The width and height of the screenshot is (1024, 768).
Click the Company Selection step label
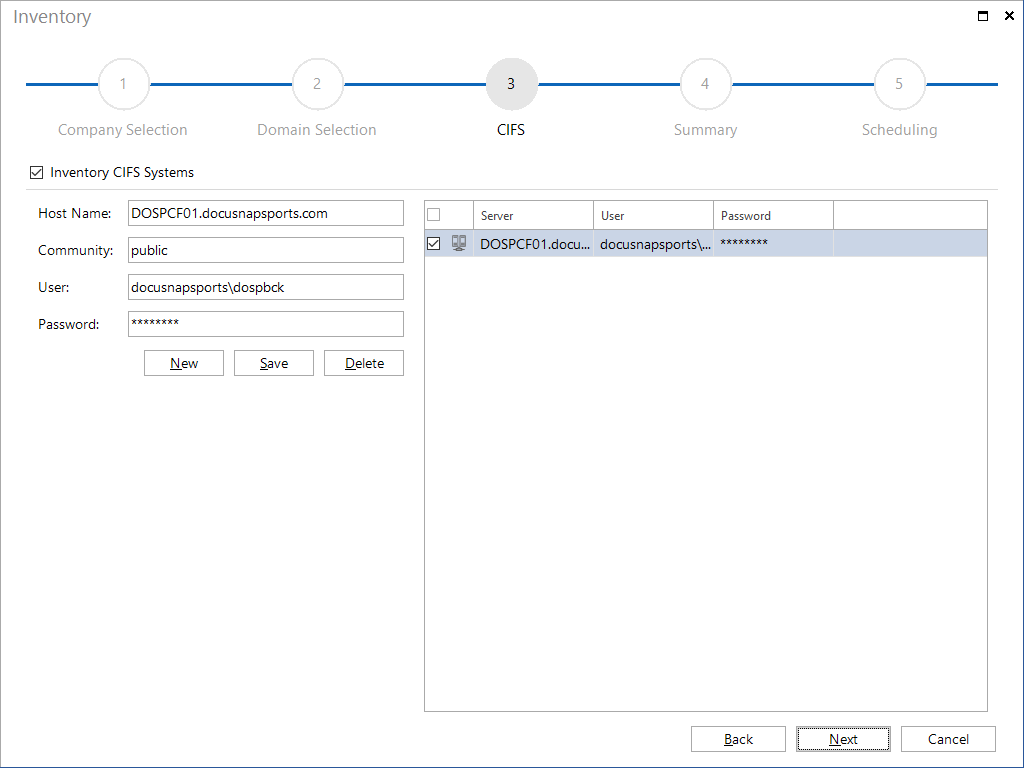pyautogui.click(x=123, y=130)
